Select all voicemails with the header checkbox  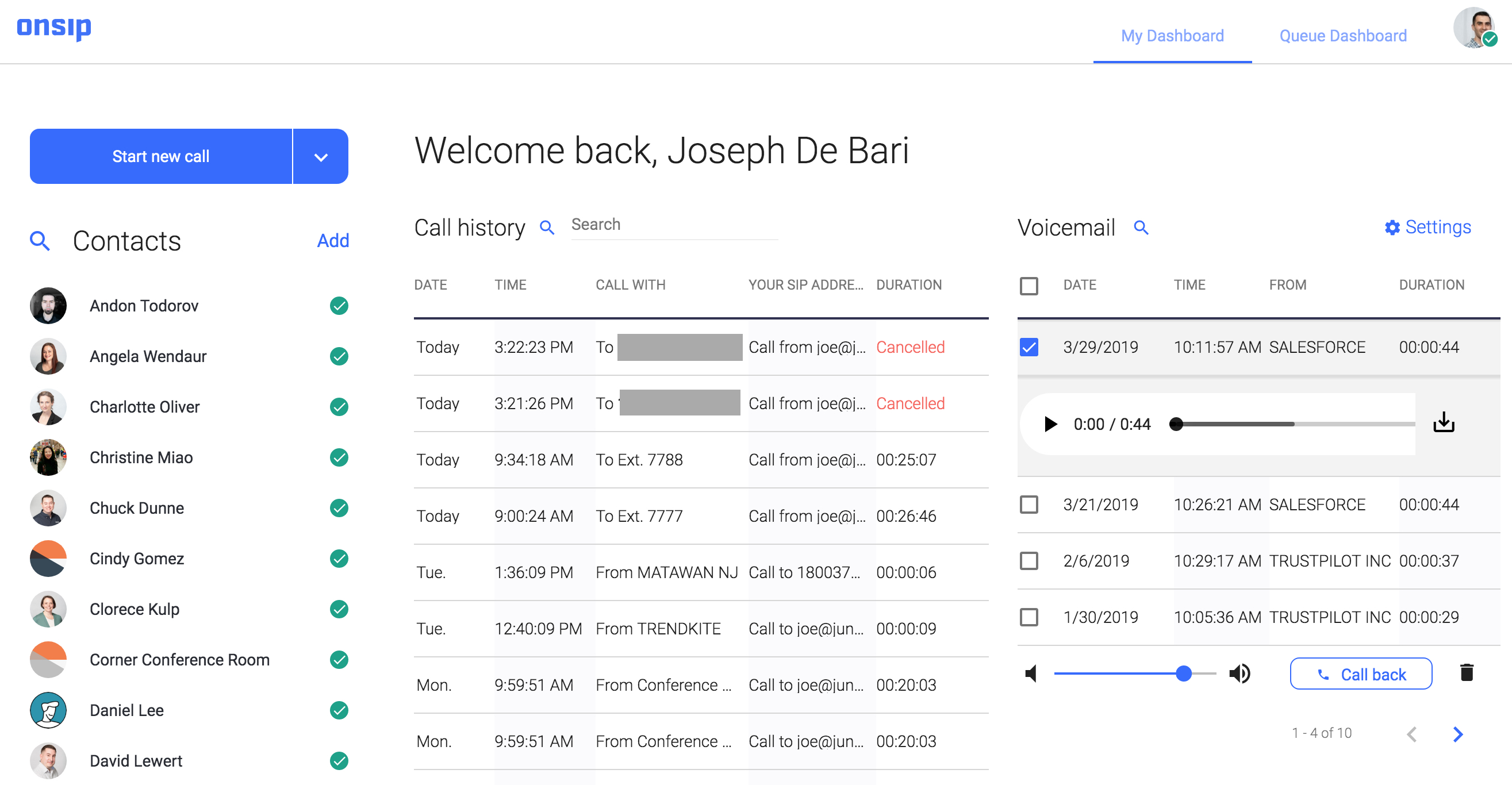1029,286
